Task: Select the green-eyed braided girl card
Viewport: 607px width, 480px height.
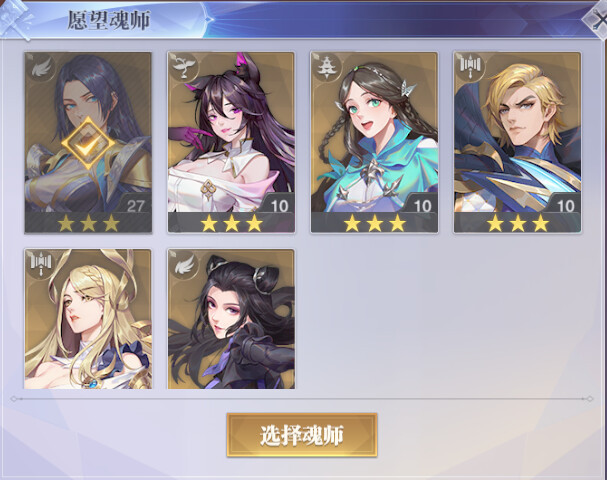Action: pos(374,142)
